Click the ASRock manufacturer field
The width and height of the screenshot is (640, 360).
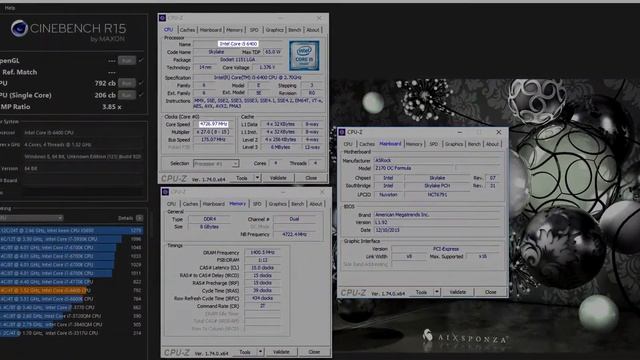438,160
